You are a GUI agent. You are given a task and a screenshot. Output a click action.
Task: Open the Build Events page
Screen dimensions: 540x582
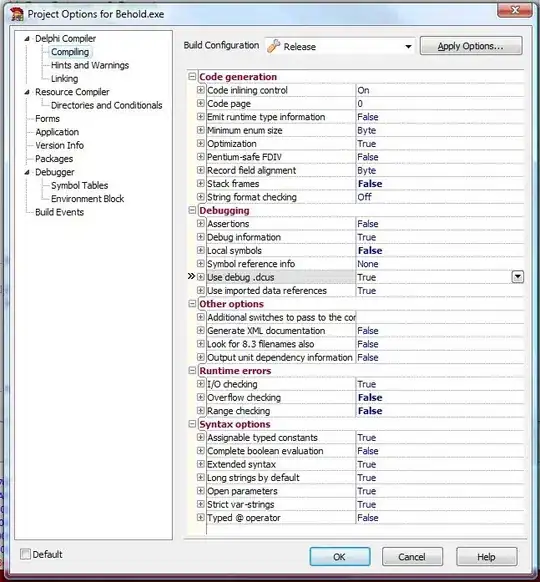point(59,212)
